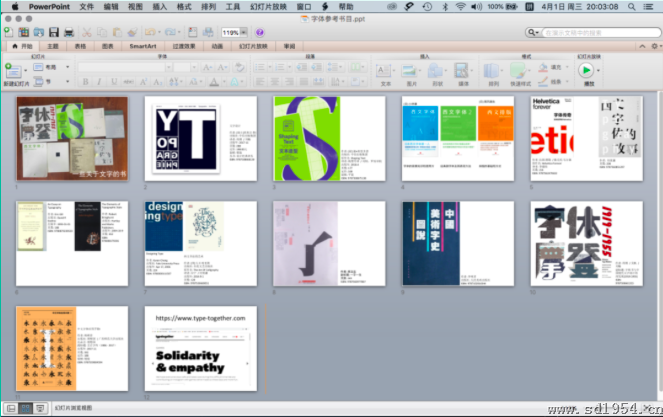Image resolution: width=663 pixels, height=417 pixels.
Task: Click the Format Painter brush icon
Action: 133,33
